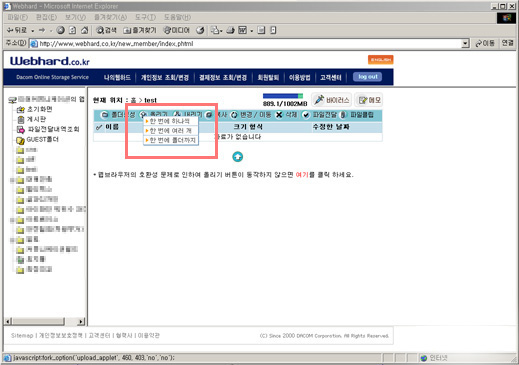Toggle the select-all checkmark beside 이름
Screen dimensions: 519x365
[99, 127]
